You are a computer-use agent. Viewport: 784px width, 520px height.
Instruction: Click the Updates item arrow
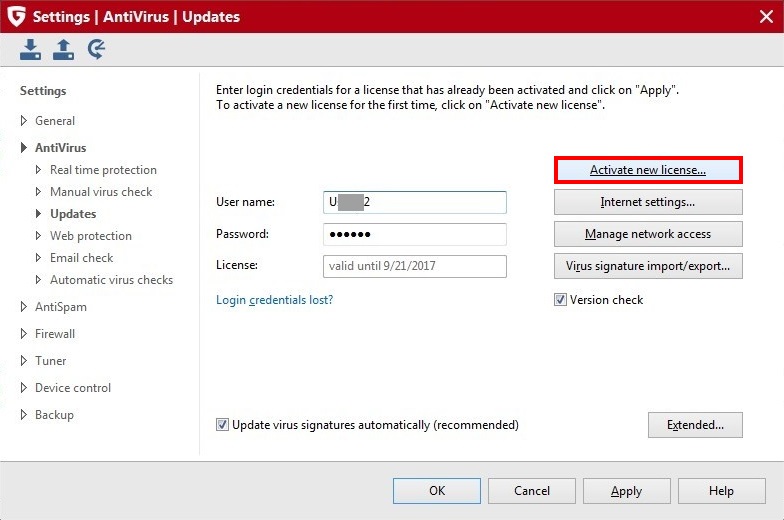[x=38, y=214]
